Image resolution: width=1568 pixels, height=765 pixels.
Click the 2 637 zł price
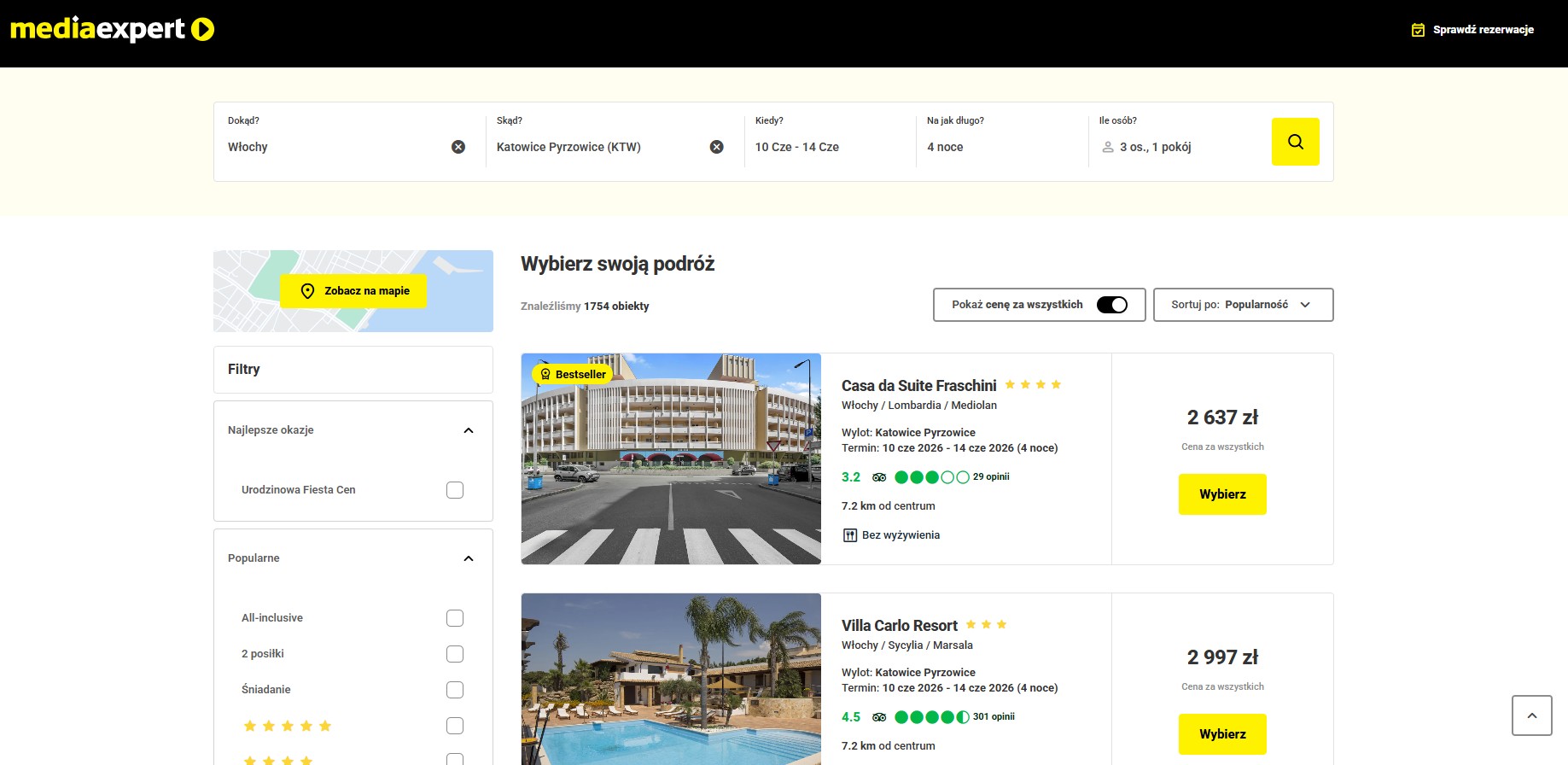coord(1222,418)
